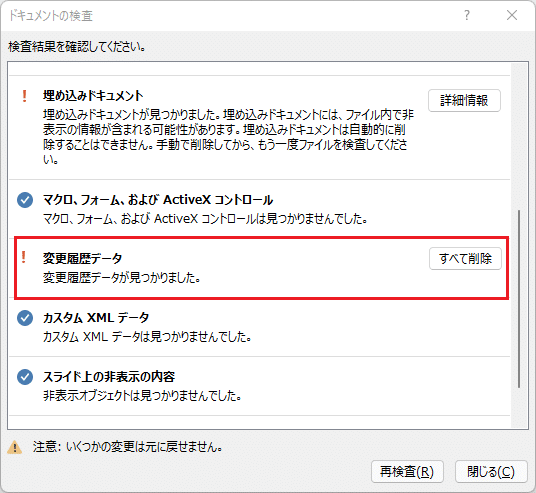Click the 閉じる(C) button
The width and height of the screenshot is (536, 493).
click(491, 472)
